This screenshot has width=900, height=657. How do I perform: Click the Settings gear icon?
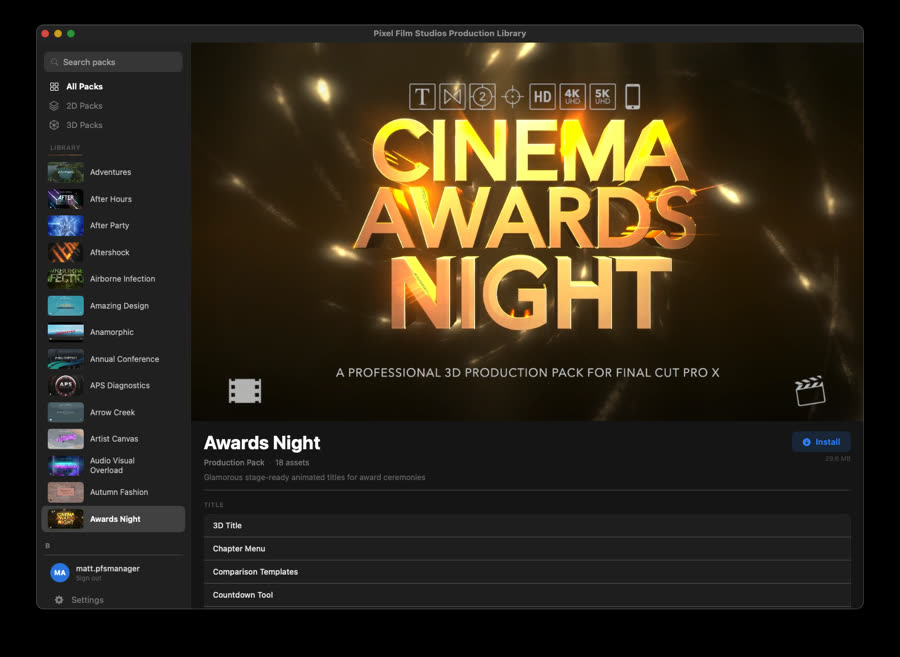pos(59,600)
